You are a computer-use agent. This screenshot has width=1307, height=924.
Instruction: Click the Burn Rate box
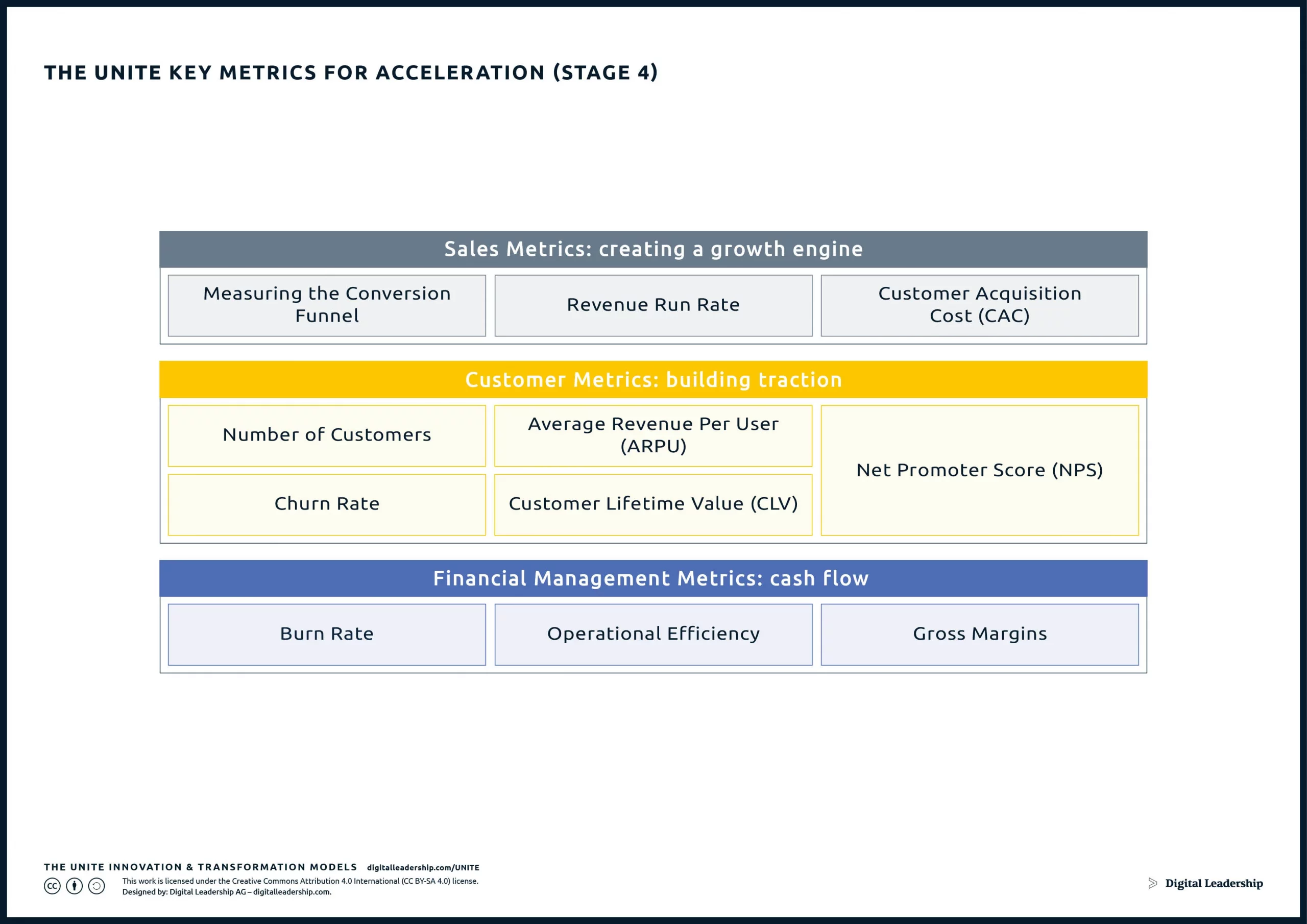(x=327, y=634)
